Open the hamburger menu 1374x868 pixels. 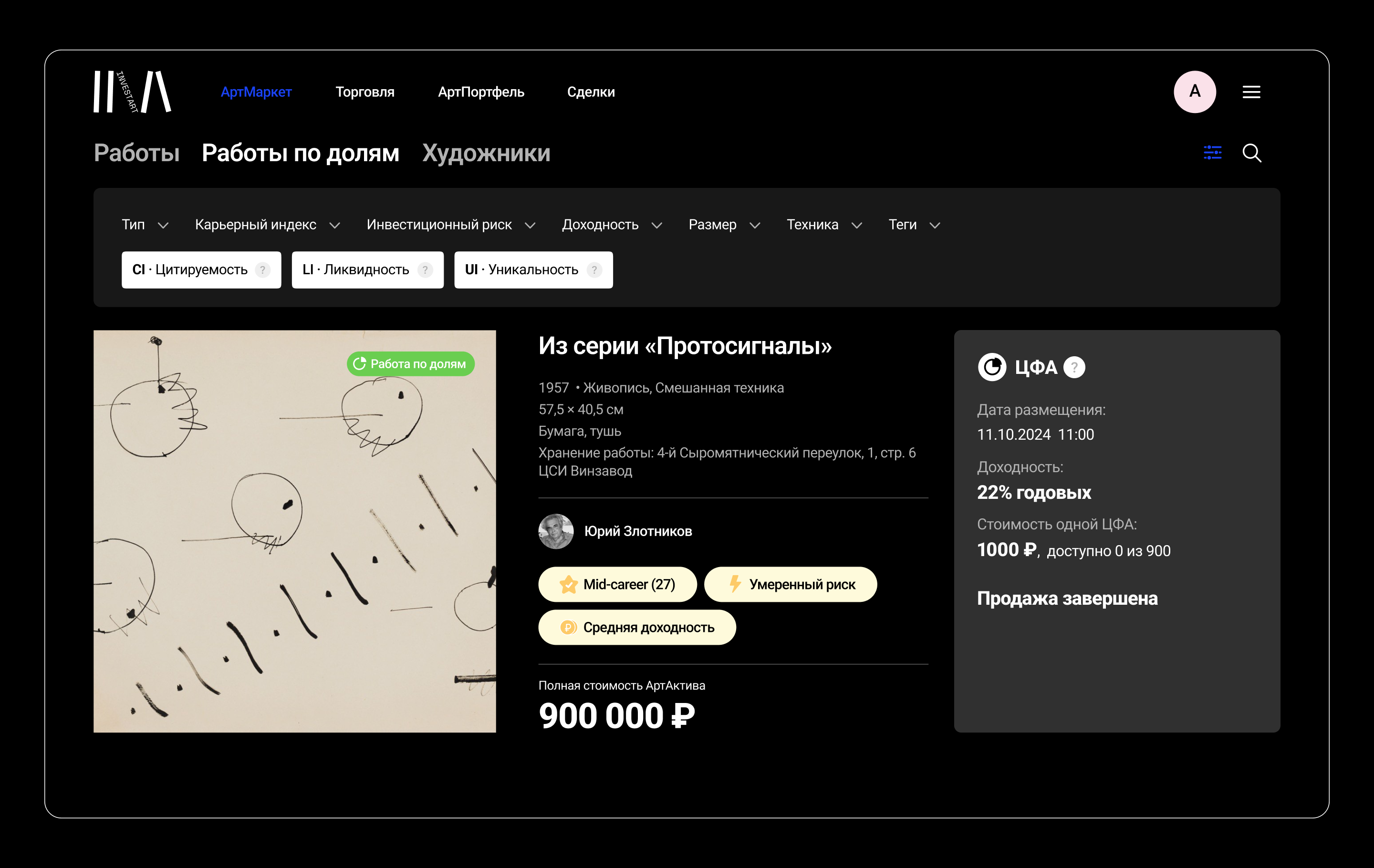pyautogui.click(x=1251, y=92)
